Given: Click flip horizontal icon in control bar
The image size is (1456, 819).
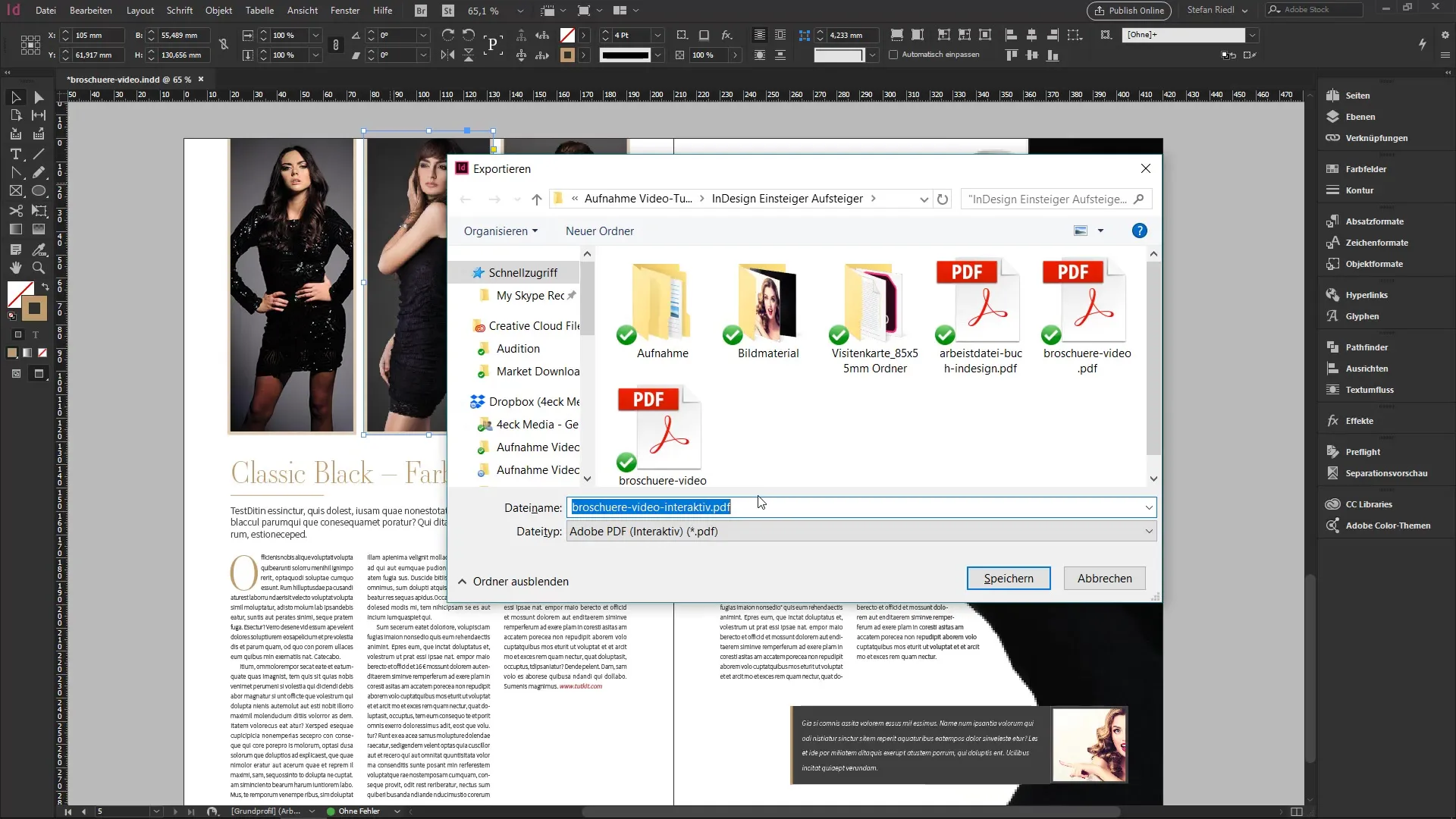Looking at the screenshot, I should [x=447, y=55].
